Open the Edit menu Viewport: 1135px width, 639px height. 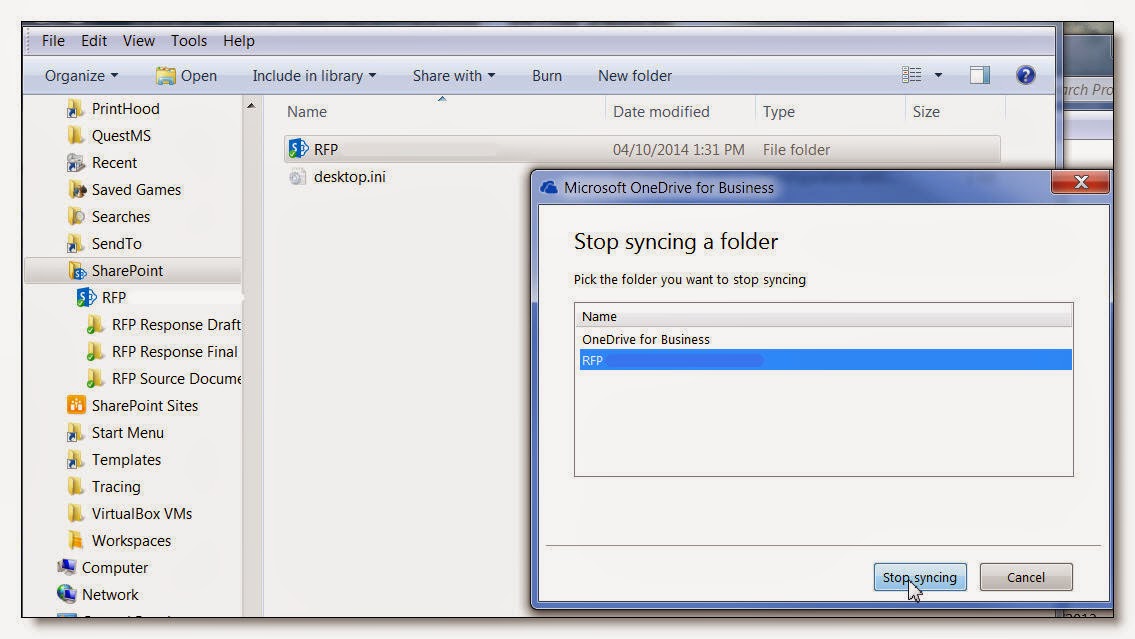tap(93, 41)
